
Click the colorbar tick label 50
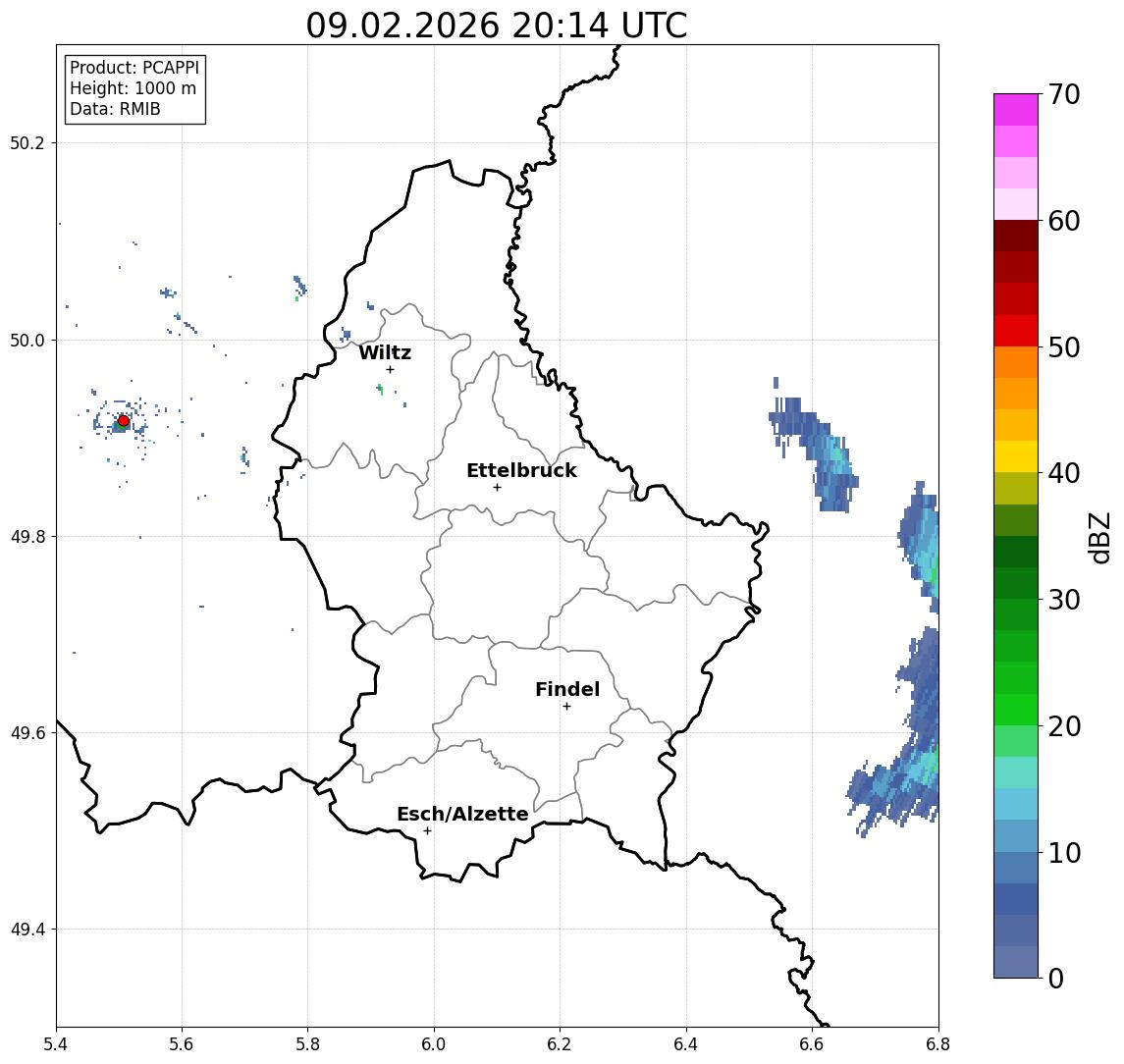point(1064,347)
